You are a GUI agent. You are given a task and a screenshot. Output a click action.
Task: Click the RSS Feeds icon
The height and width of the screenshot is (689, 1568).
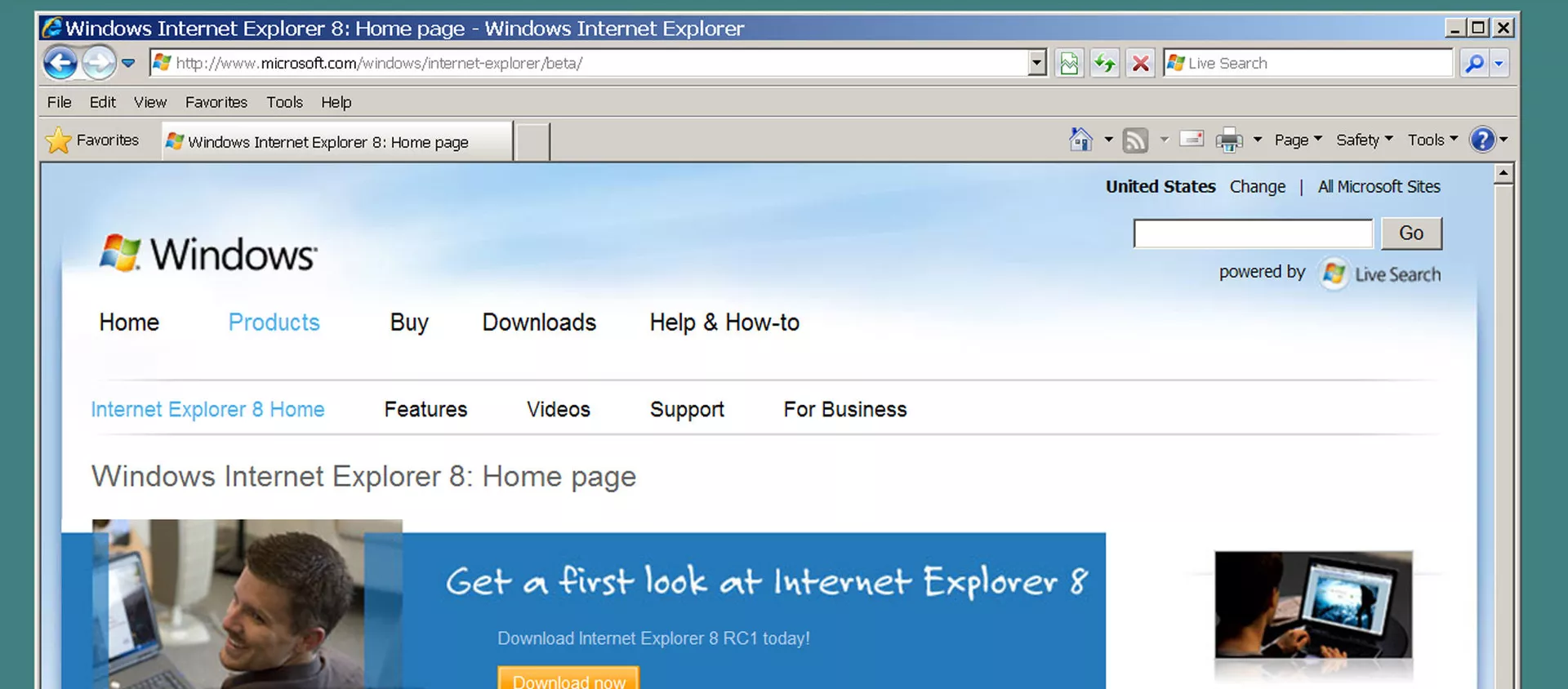(x=1135, y=140)
